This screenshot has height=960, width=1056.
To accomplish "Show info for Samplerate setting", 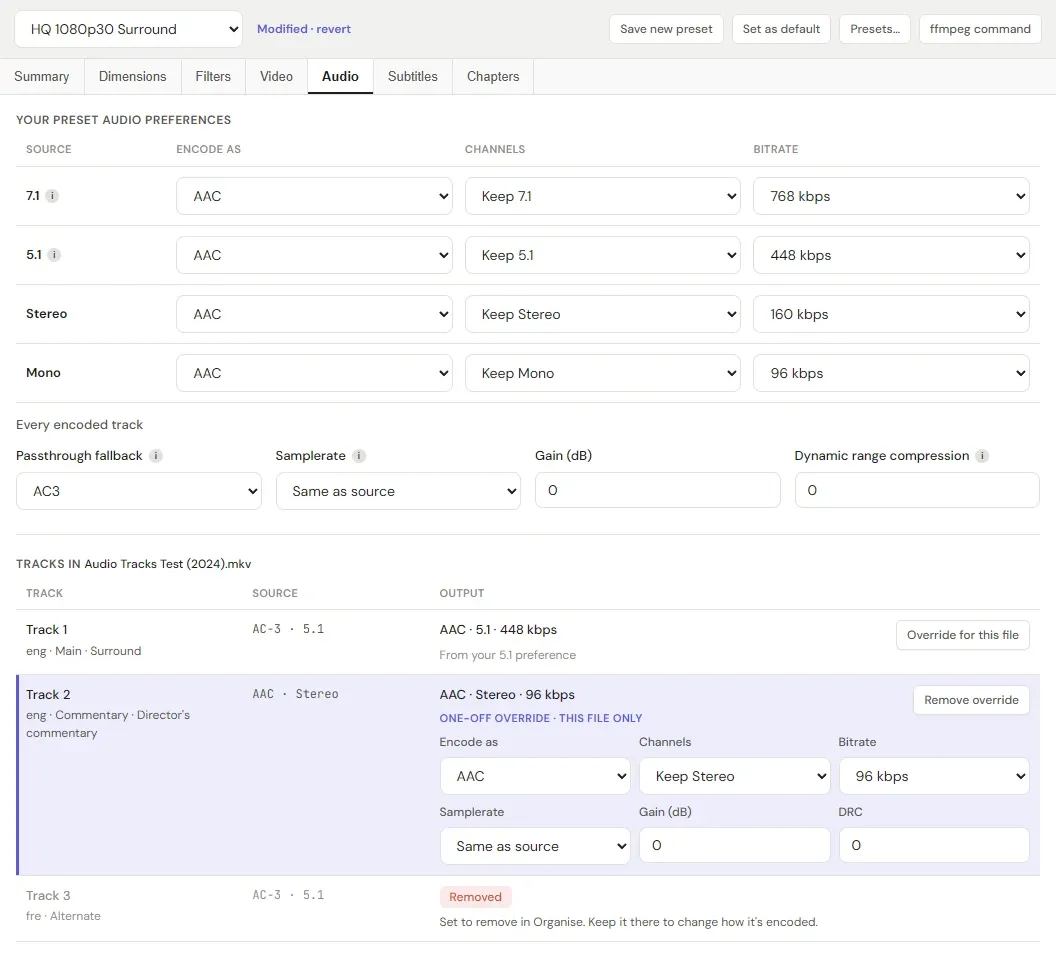I will pos(359,455).
